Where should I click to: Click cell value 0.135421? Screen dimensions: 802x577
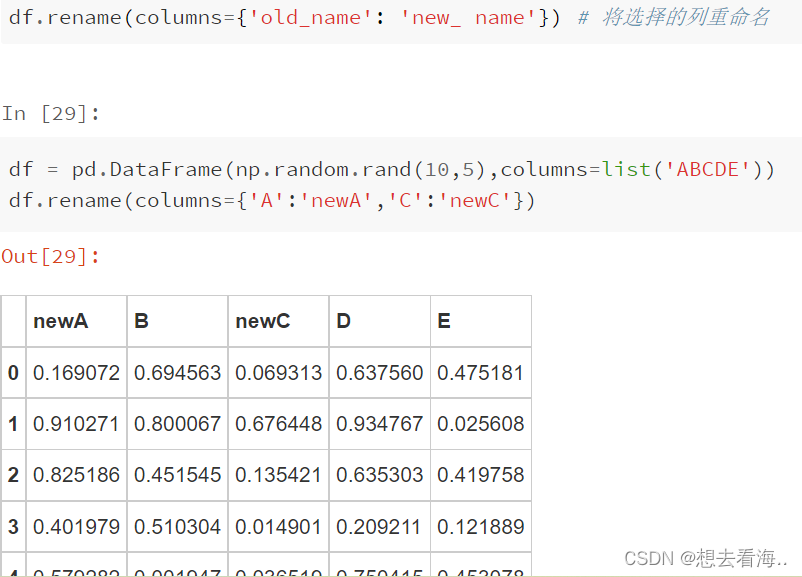[278, 475]
